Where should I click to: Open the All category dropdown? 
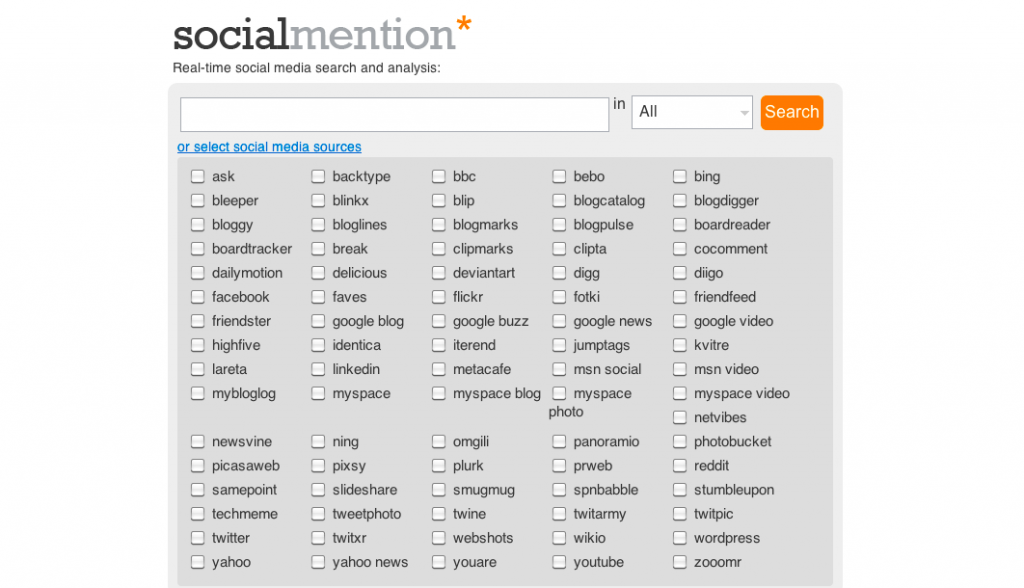coord(692,112)
